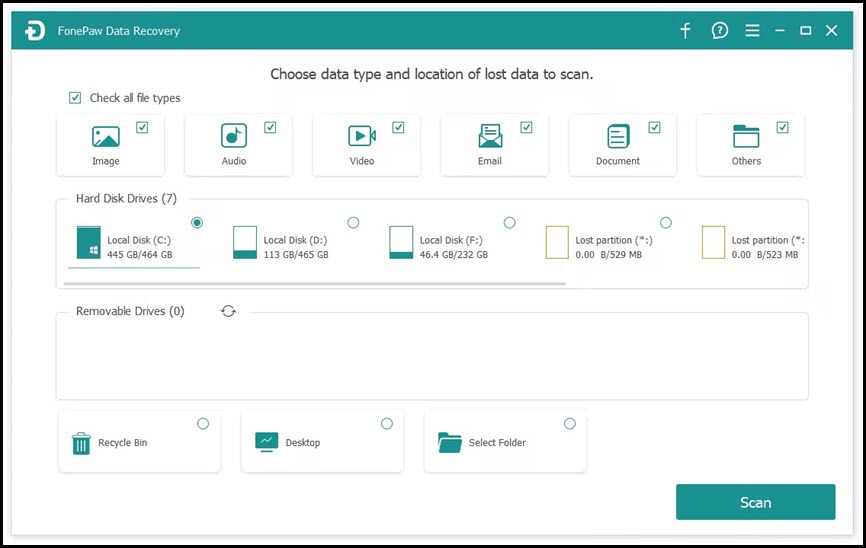Image resolution: width=866 pixels, height=548 pixels.
Task: Maximize the FonePaw window
Action: [x=806, y=30]
